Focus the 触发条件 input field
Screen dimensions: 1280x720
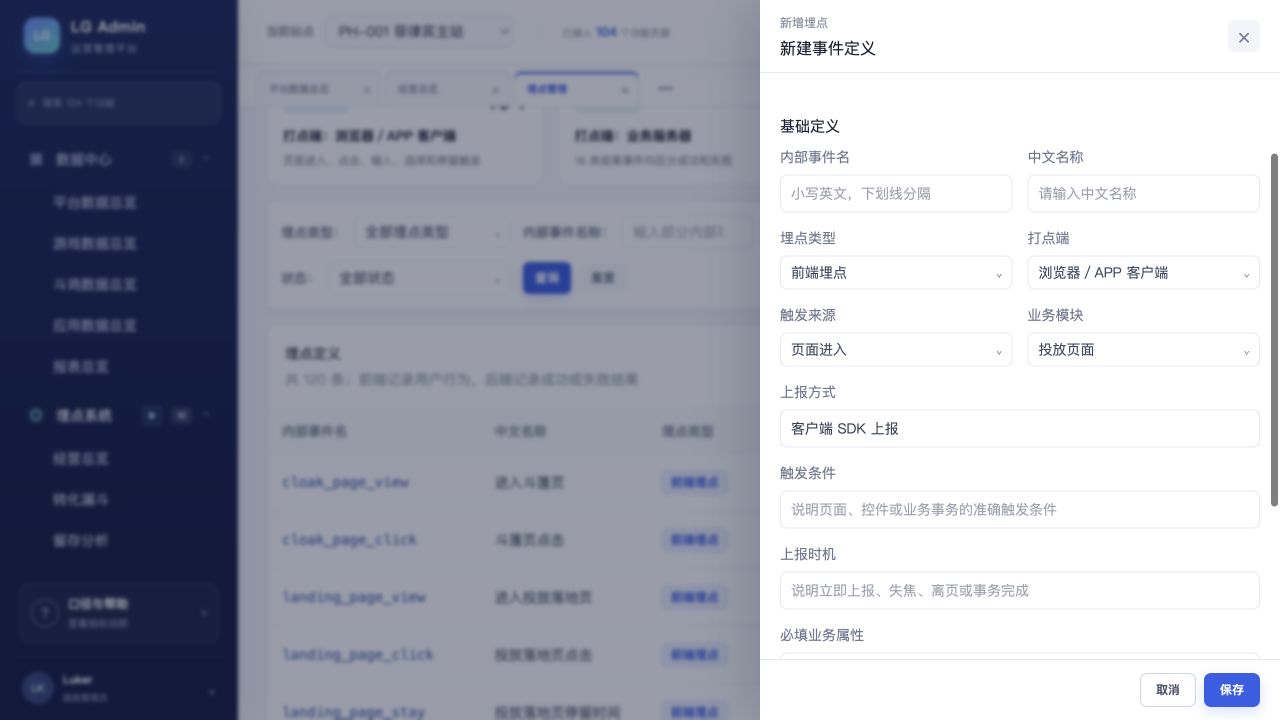pos(1020,509)
